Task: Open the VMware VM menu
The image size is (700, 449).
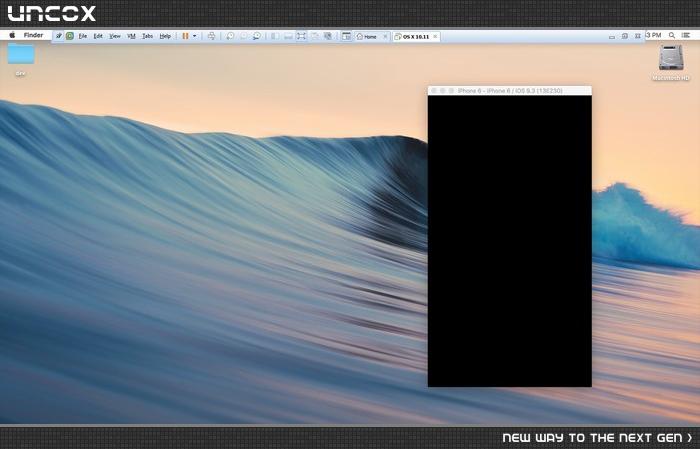Action: (x=131, y=36)
